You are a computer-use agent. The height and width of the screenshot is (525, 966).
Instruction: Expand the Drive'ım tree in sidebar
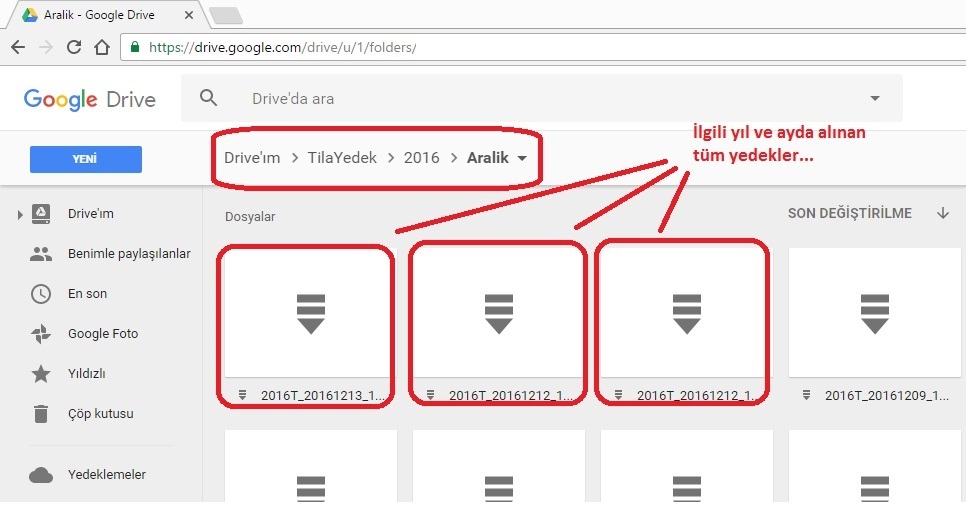tap(20, 214)
